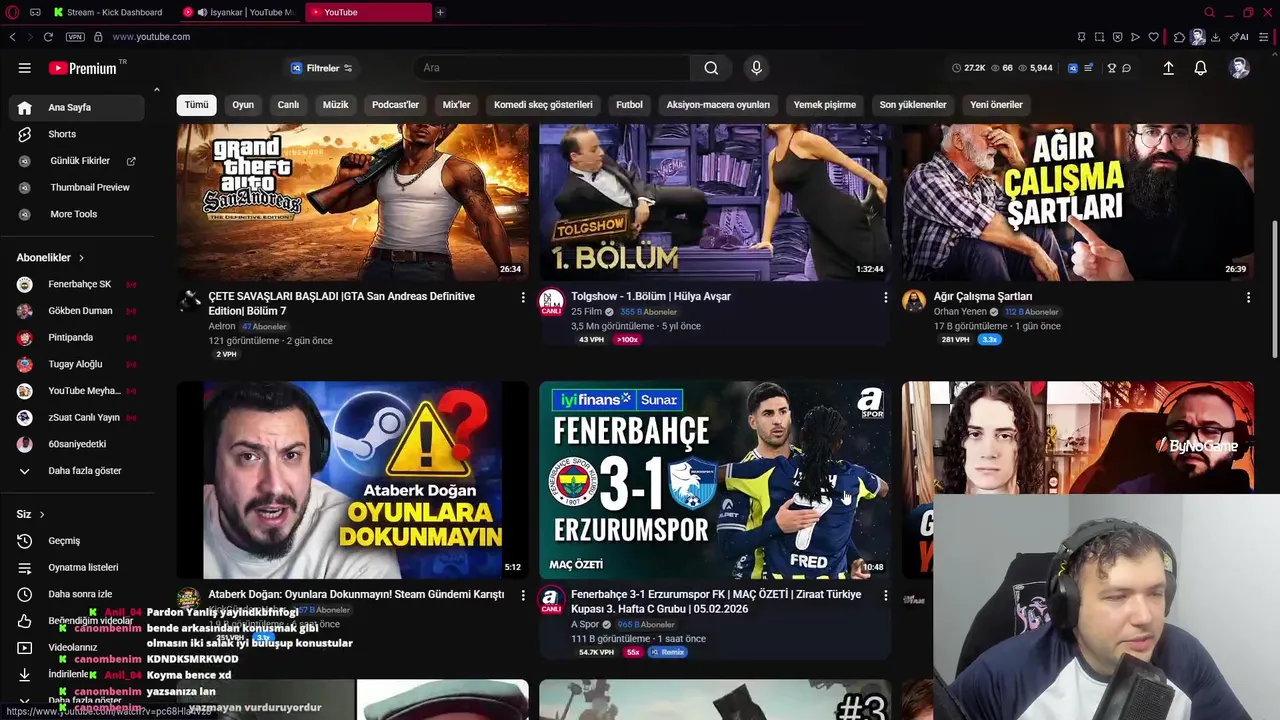Open Opera downloads icon

tap(1215, 37)
